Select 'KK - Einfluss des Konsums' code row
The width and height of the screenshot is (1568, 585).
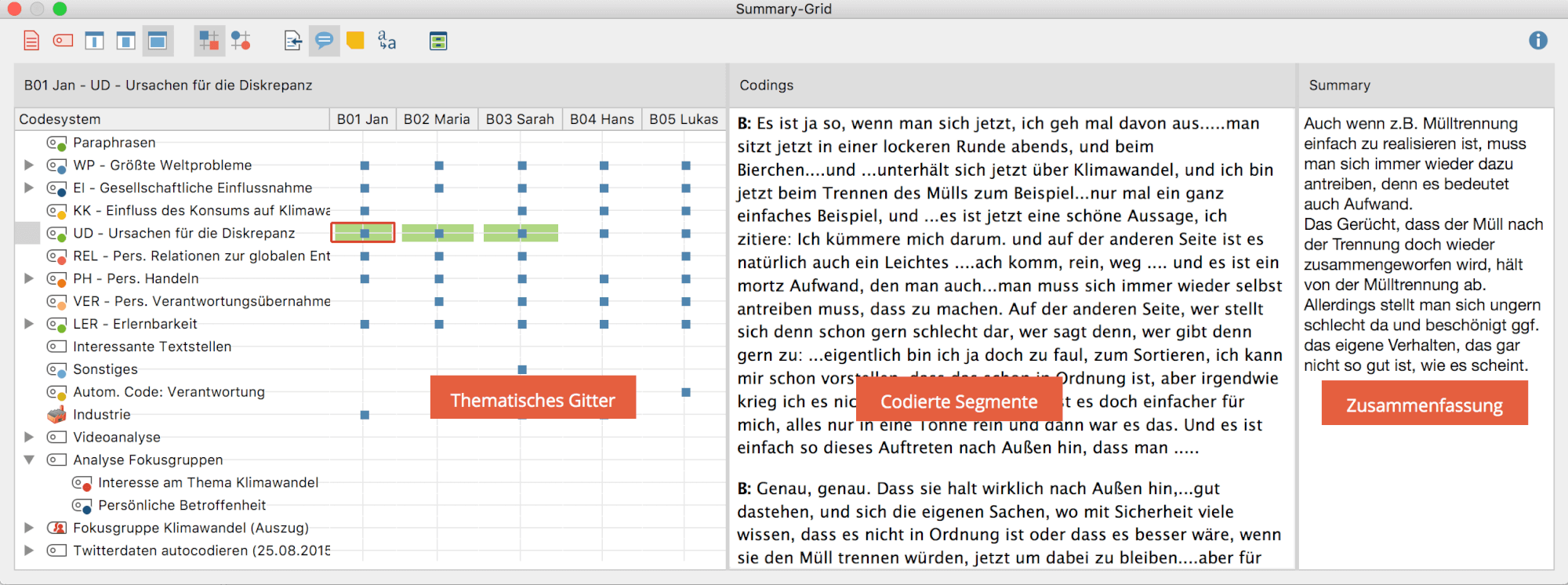click(172, 211)
